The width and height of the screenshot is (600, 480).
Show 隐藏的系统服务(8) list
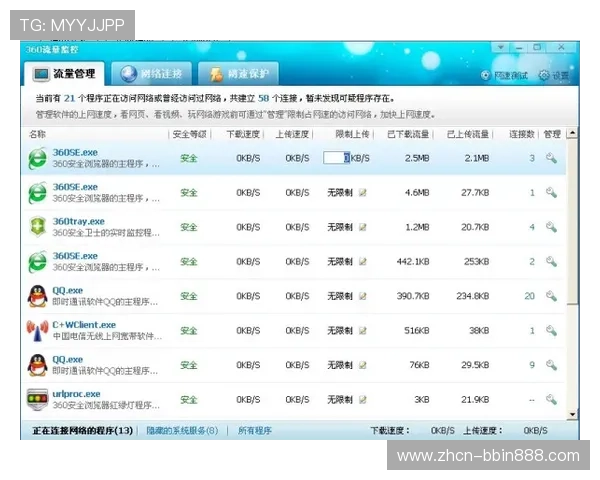(182, 431)
